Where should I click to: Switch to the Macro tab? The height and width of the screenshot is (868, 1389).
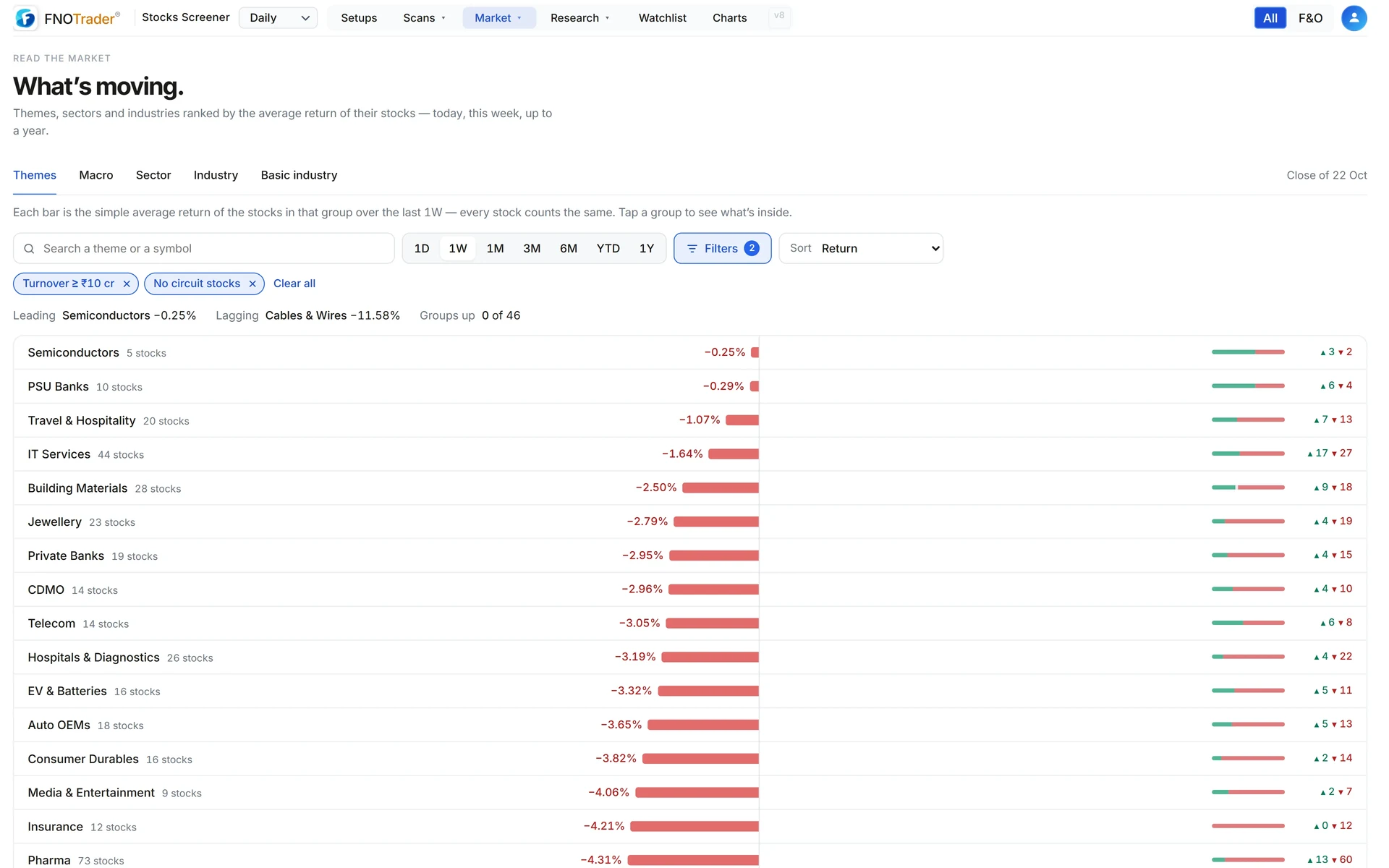click(96, 175)
